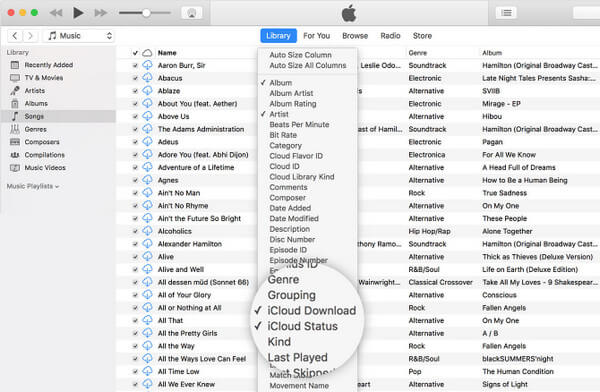The height and width of the screenshot is (392, 600).
Task: Open Genres in sidebar
Action: tap(35, 129)
